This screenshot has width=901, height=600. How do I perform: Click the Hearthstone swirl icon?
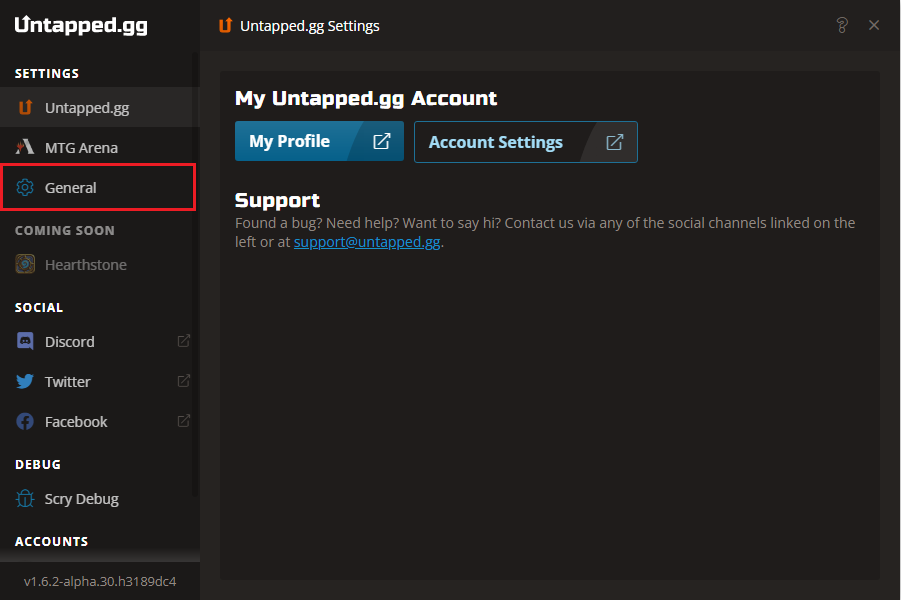point(25,264)
